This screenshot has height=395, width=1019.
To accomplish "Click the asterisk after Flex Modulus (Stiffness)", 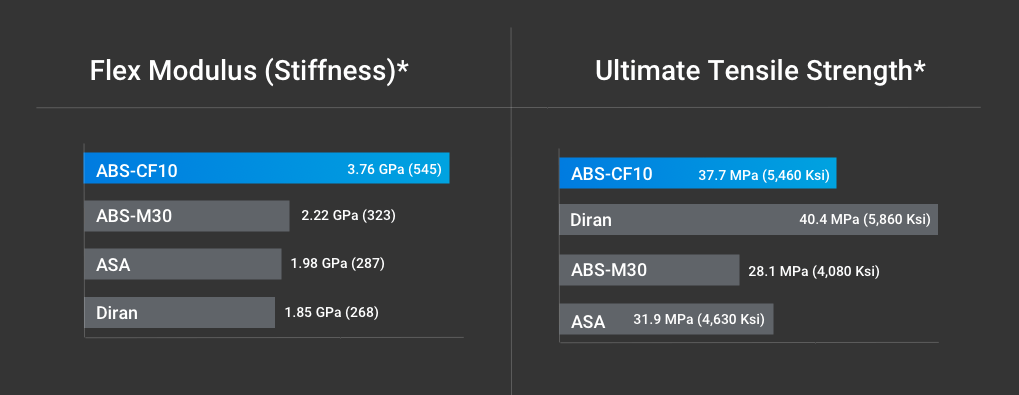I will click(x=402, y=67).
